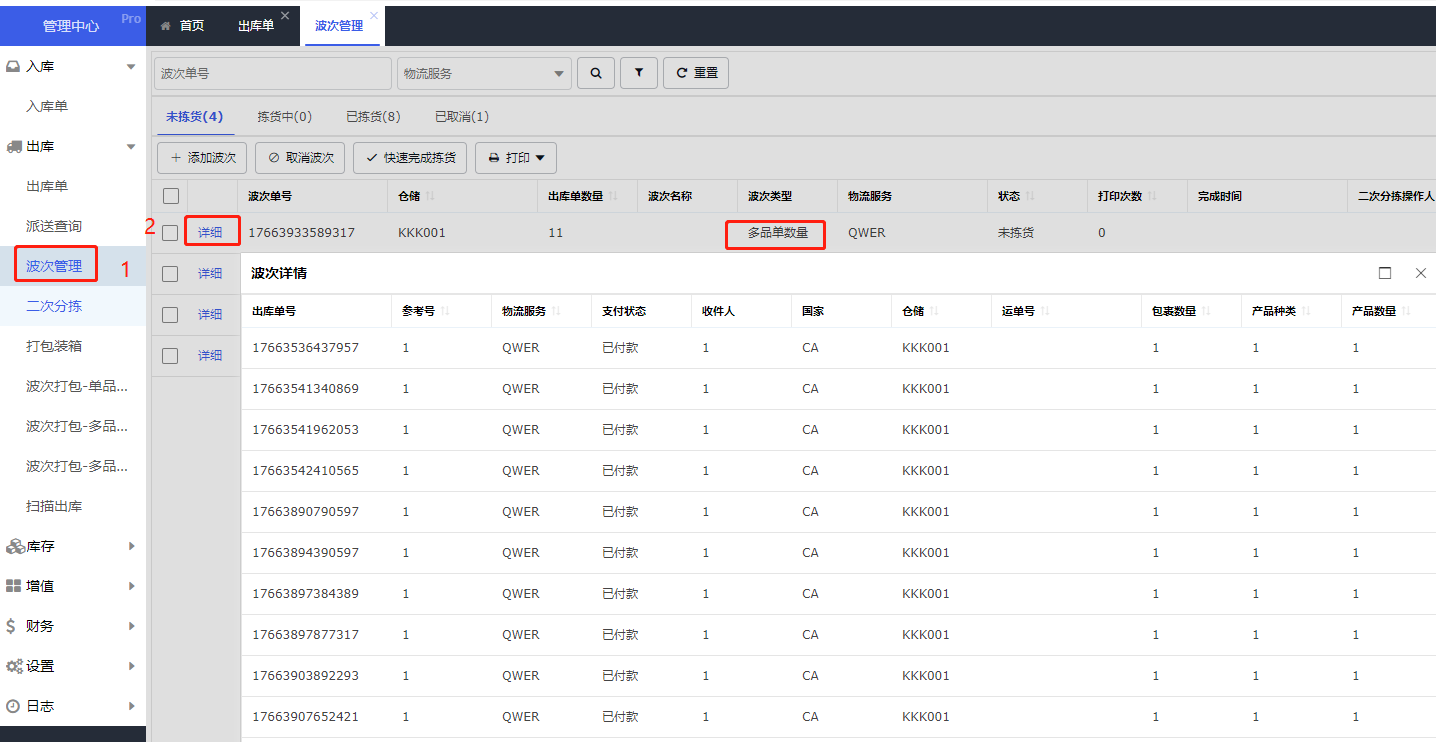Expand the 增值 menu arrow
The width and height of the screenshot is (1436, 742).
[132, 586]
